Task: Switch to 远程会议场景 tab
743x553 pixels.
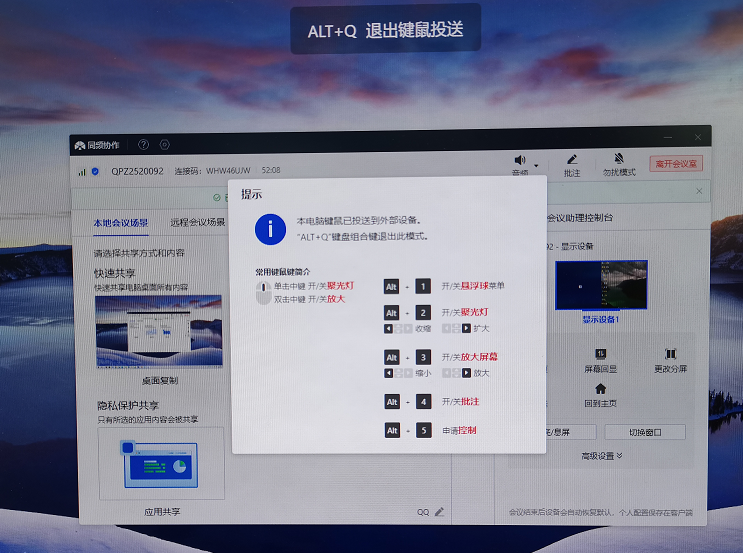Action: click(197, 222)
